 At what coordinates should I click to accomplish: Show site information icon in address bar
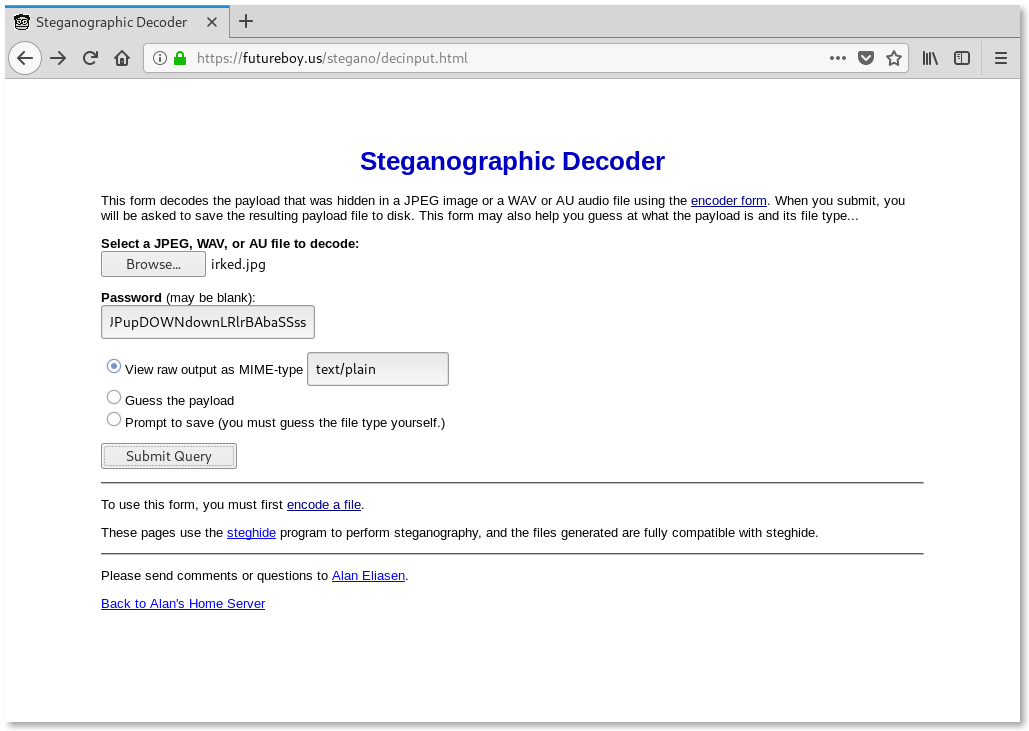[159, 58]
